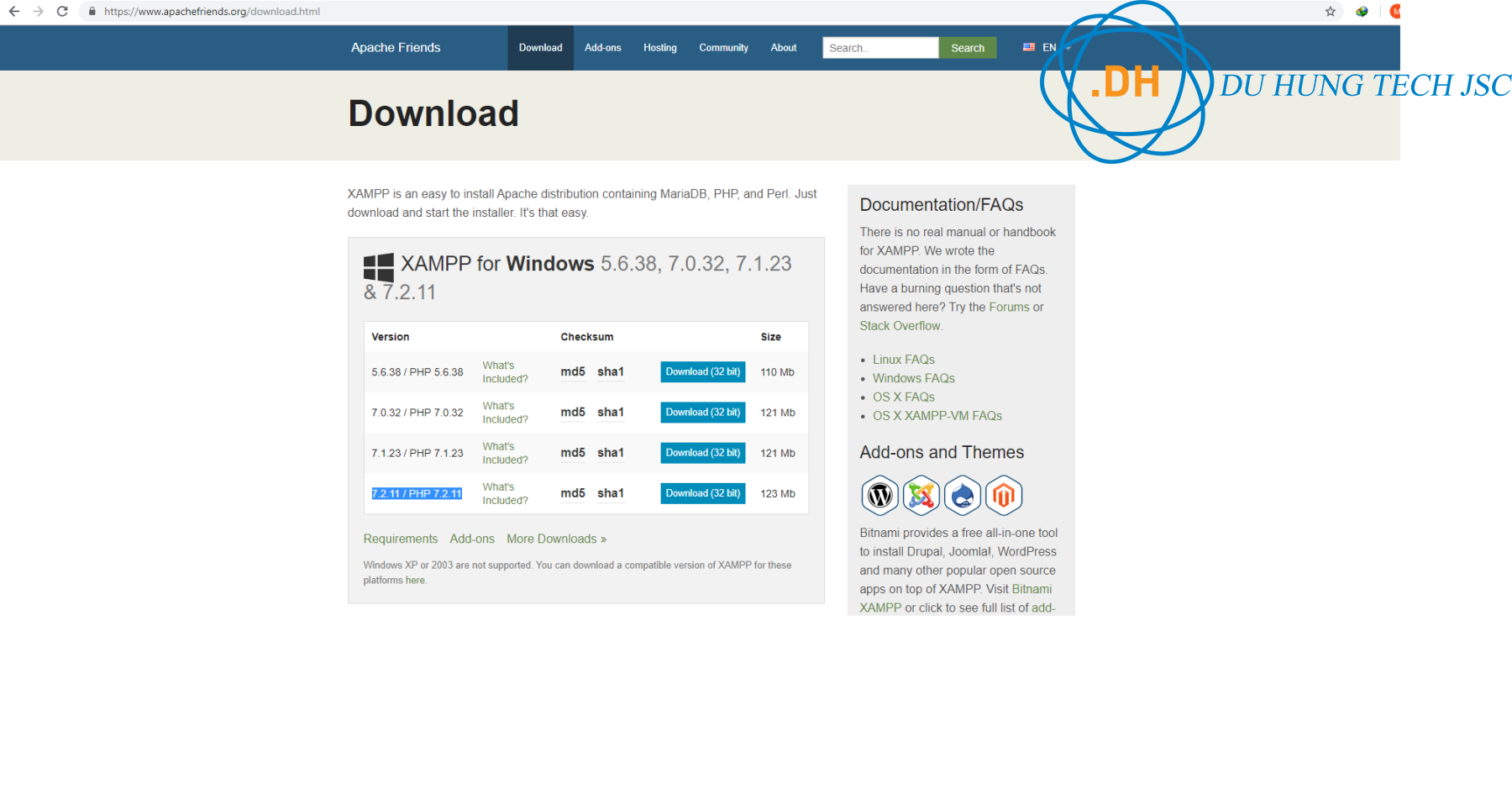Click the Drupal add-on icon
This screenshot has height=810, width=1512.
click(963, 496)
